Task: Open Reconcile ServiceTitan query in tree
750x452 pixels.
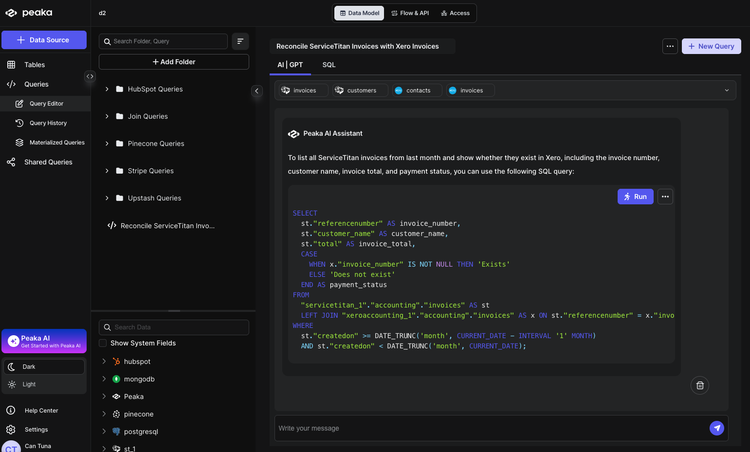Action: tap(167, 226)
